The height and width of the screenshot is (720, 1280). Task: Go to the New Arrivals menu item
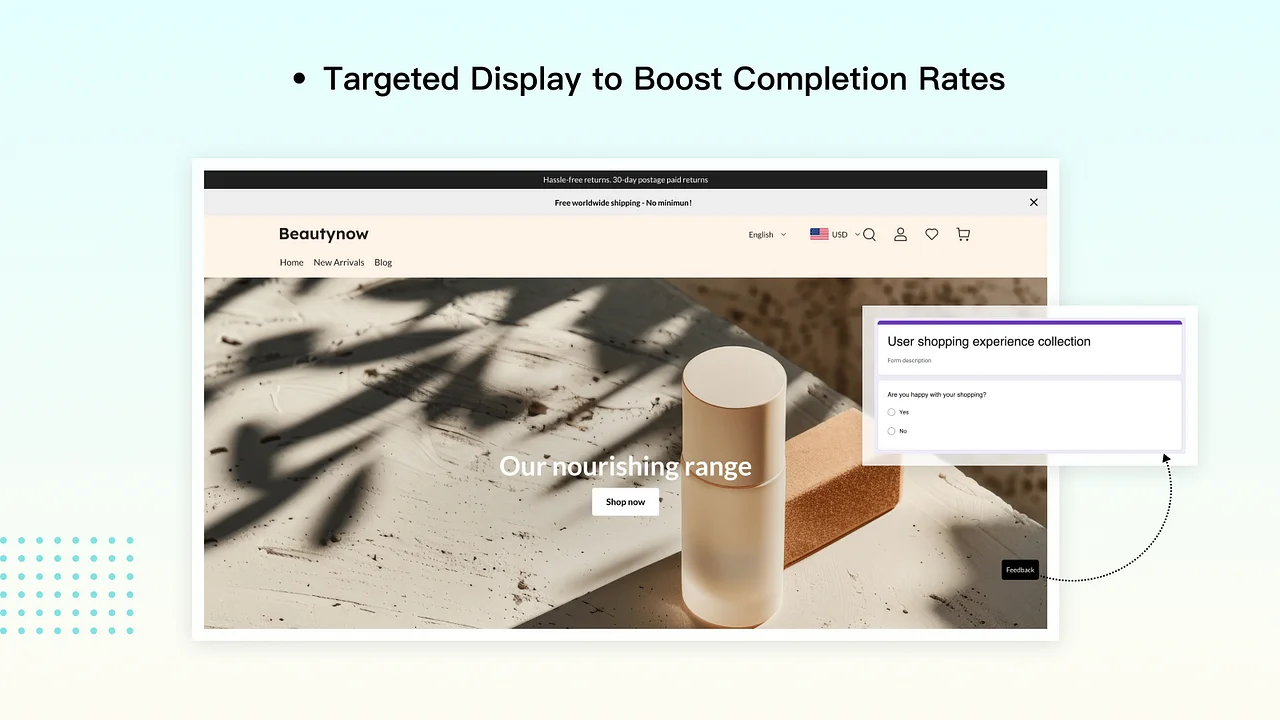pos(338,262)
